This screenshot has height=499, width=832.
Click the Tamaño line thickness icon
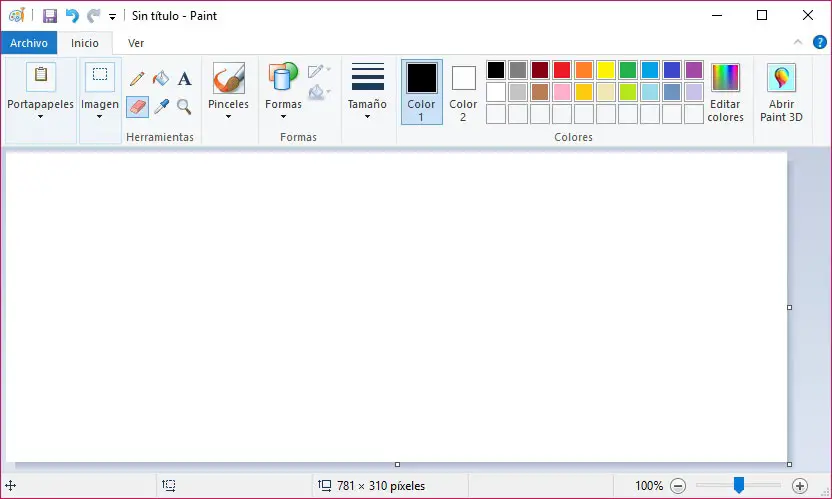click(367, 77)
